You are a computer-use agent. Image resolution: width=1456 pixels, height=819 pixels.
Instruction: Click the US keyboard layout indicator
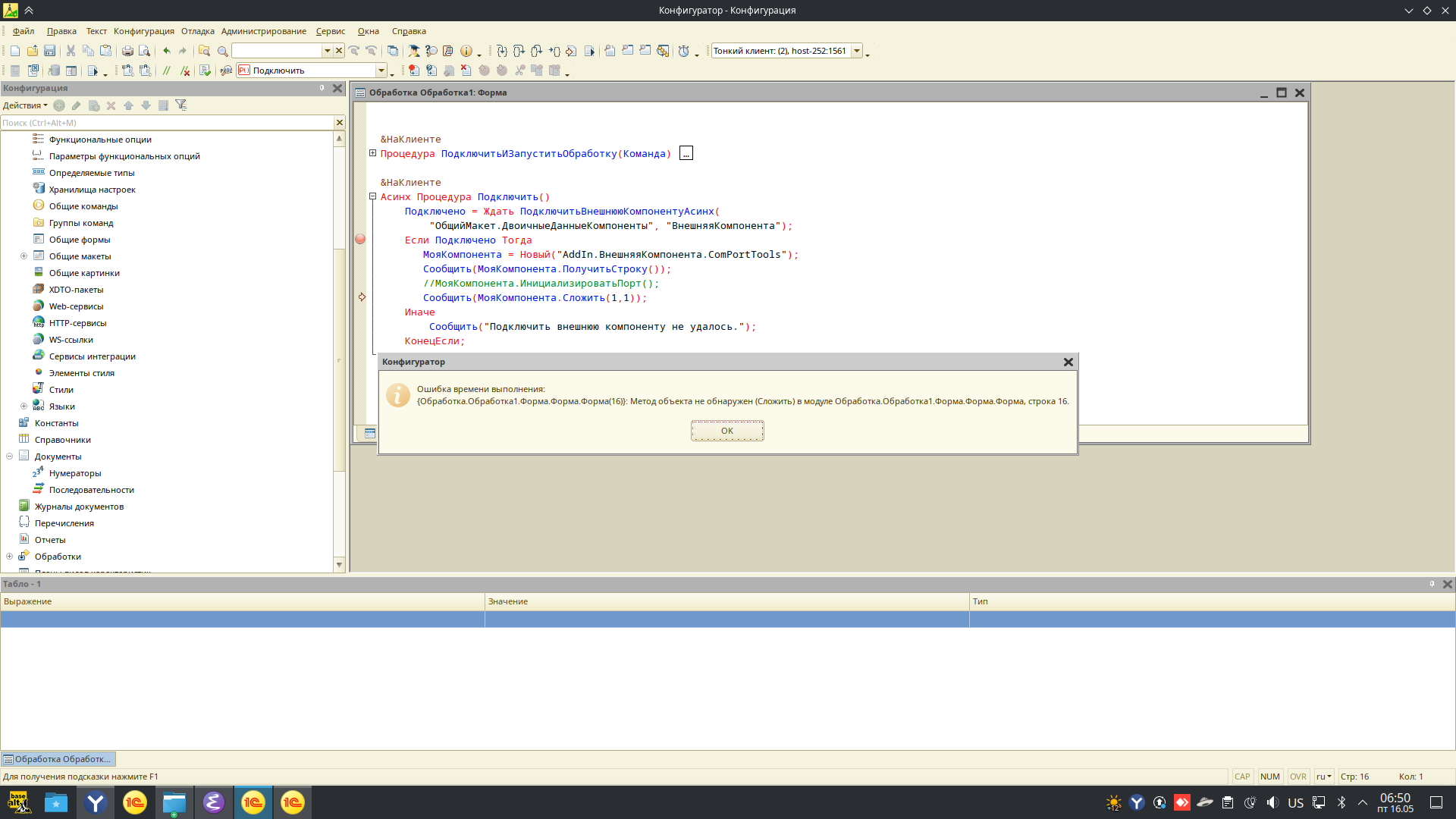[x=1295, y=802]
